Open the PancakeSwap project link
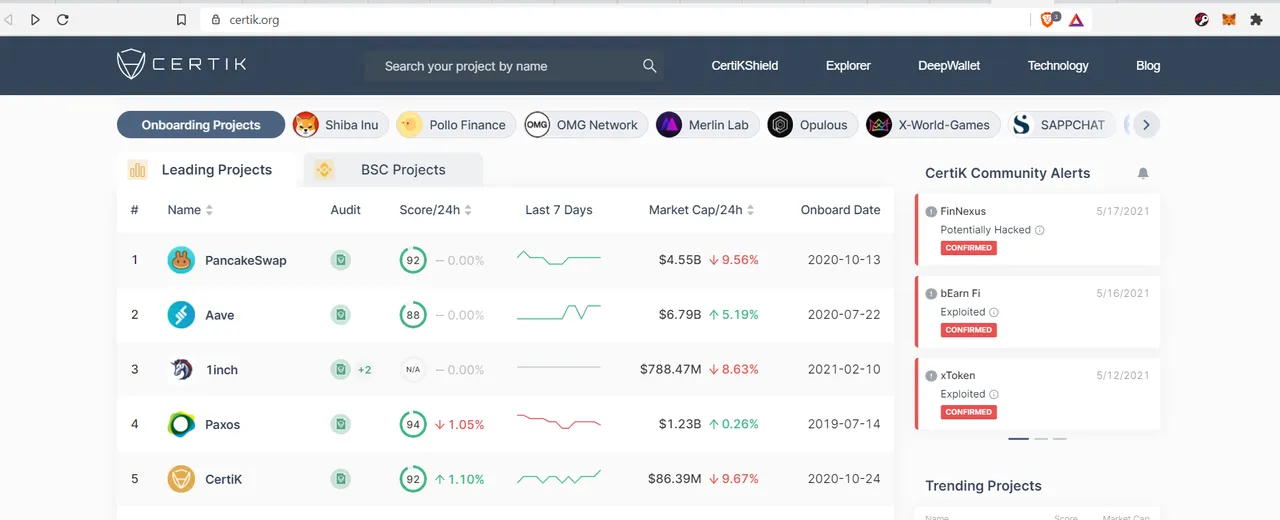Screen dimensions: 1280x520 (x=246, y=260)
